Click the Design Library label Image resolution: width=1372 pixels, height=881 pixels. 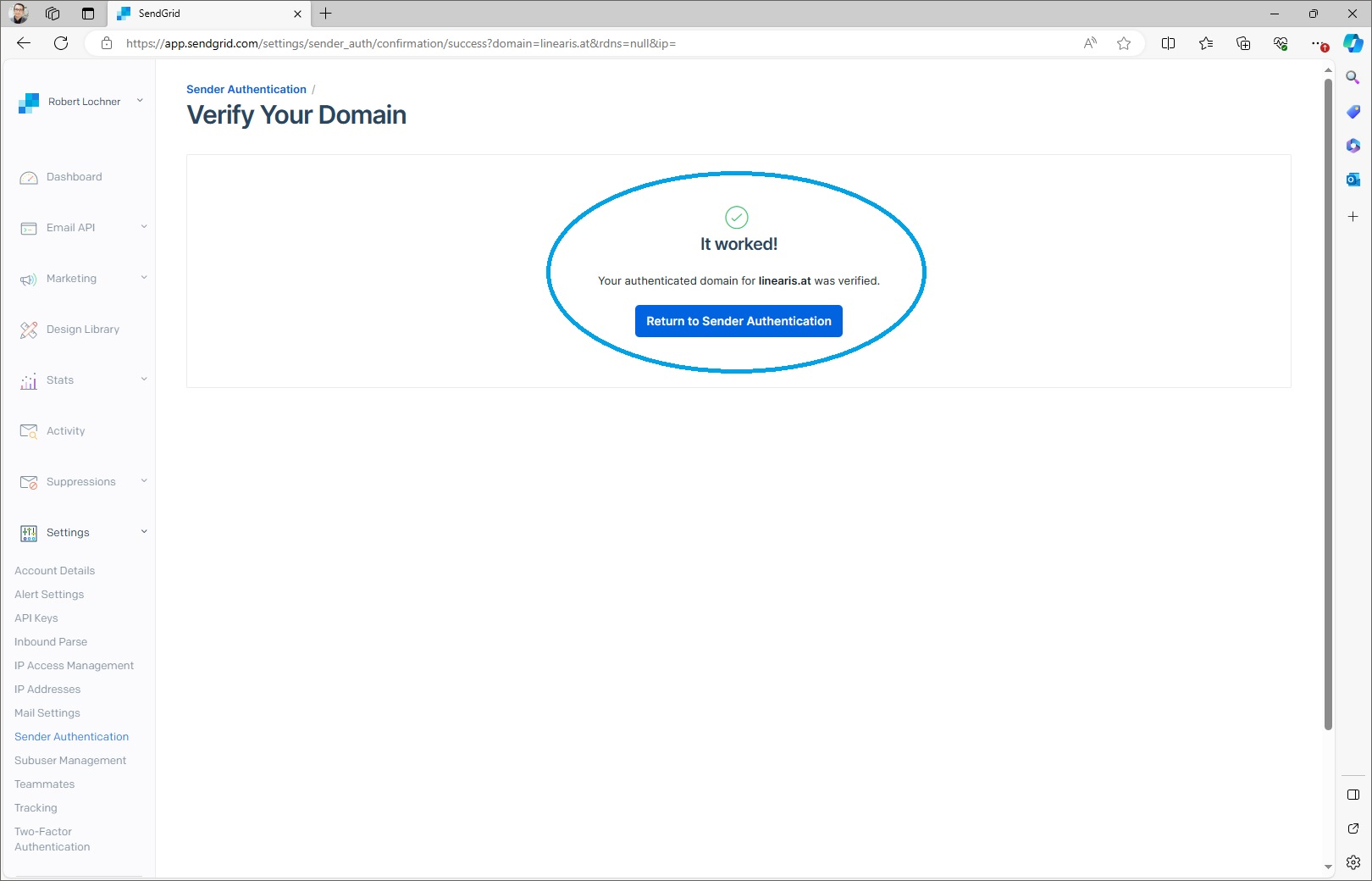83,330
